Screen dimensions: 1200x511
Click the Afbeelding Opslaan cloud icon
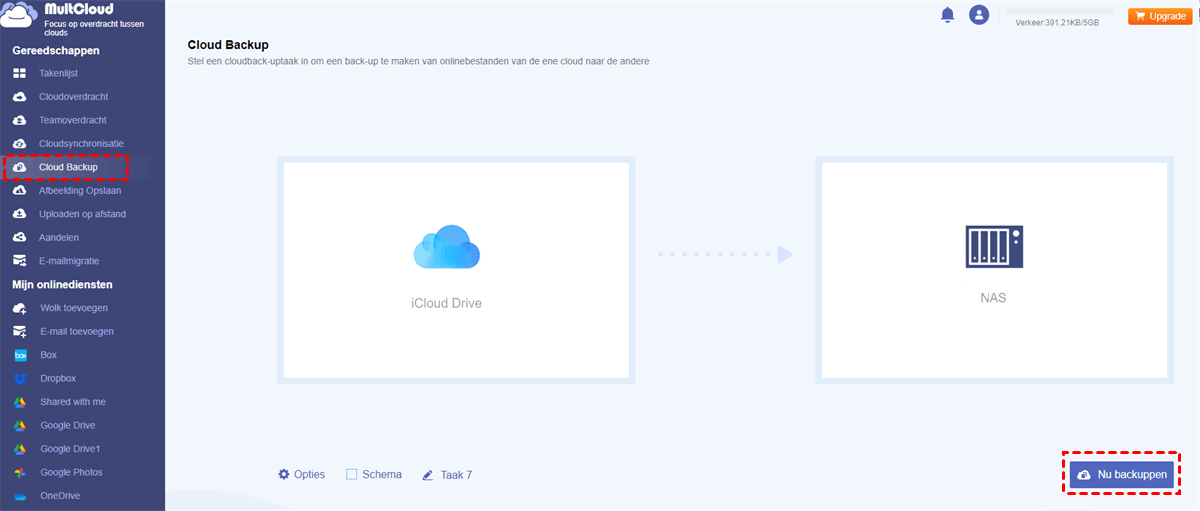pos(20,190)
